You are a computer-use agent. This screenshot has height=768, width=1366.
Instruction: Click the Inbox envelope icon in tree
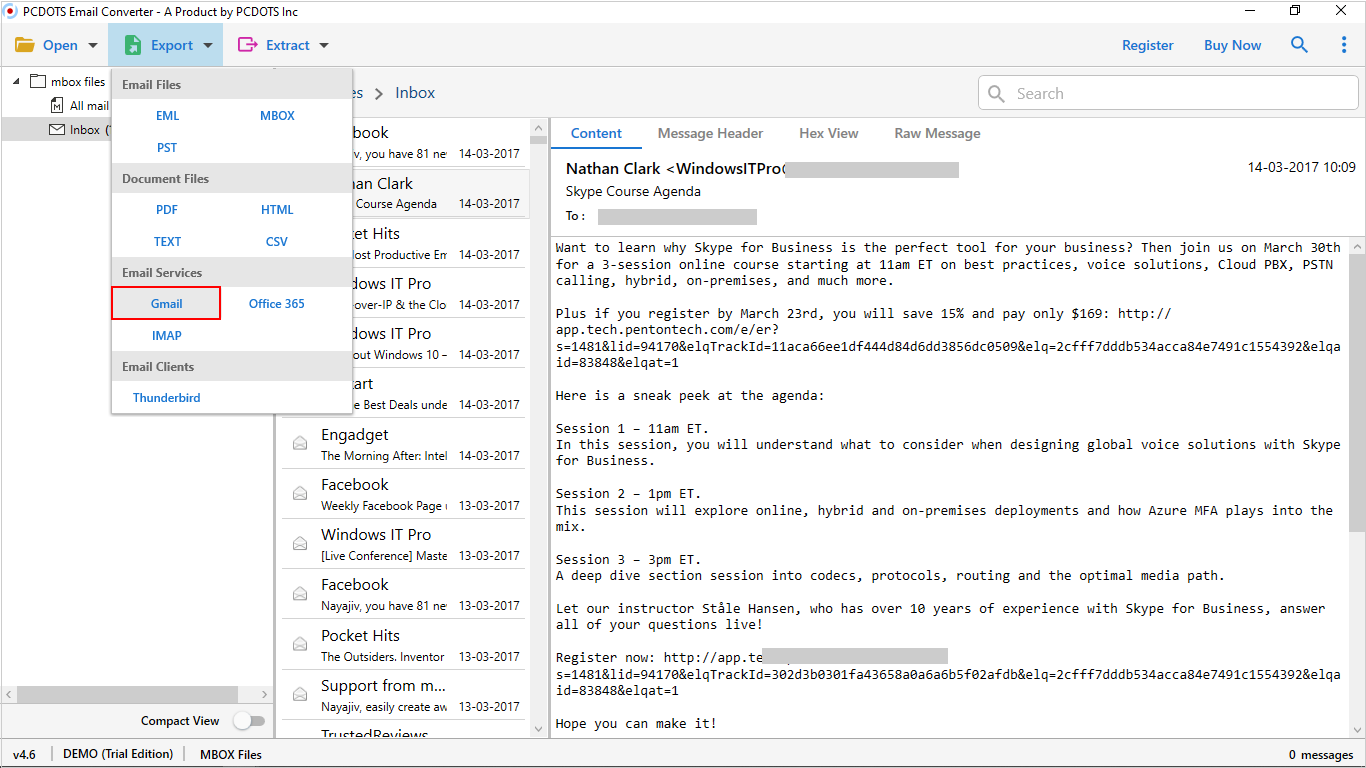(x=57, y=129)
